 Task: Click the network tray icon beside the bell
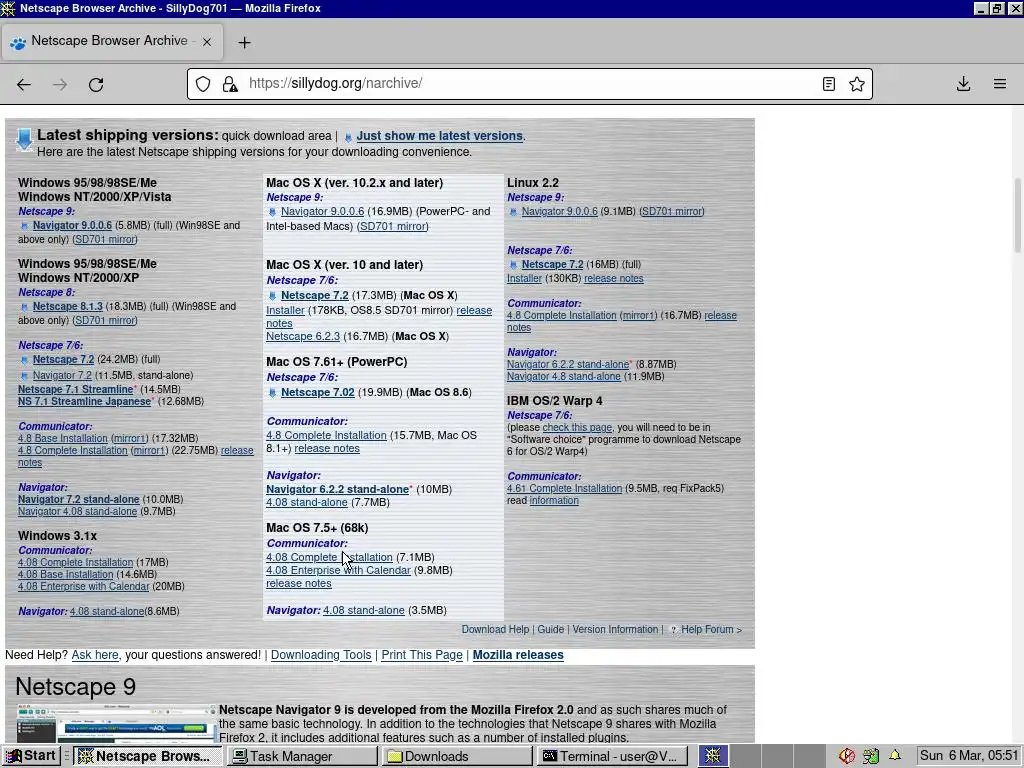click(871, 756)
